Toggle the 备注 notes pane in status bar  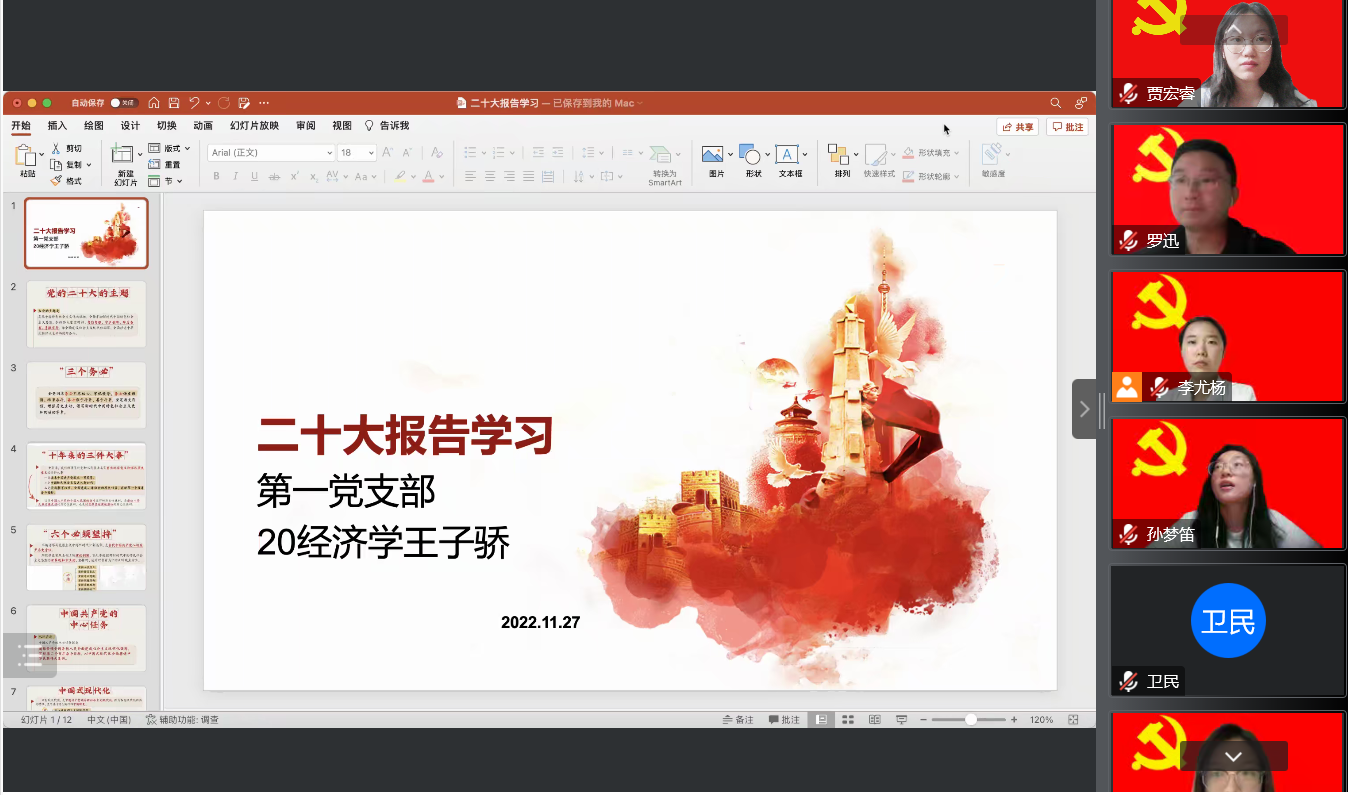pos(738,720)
